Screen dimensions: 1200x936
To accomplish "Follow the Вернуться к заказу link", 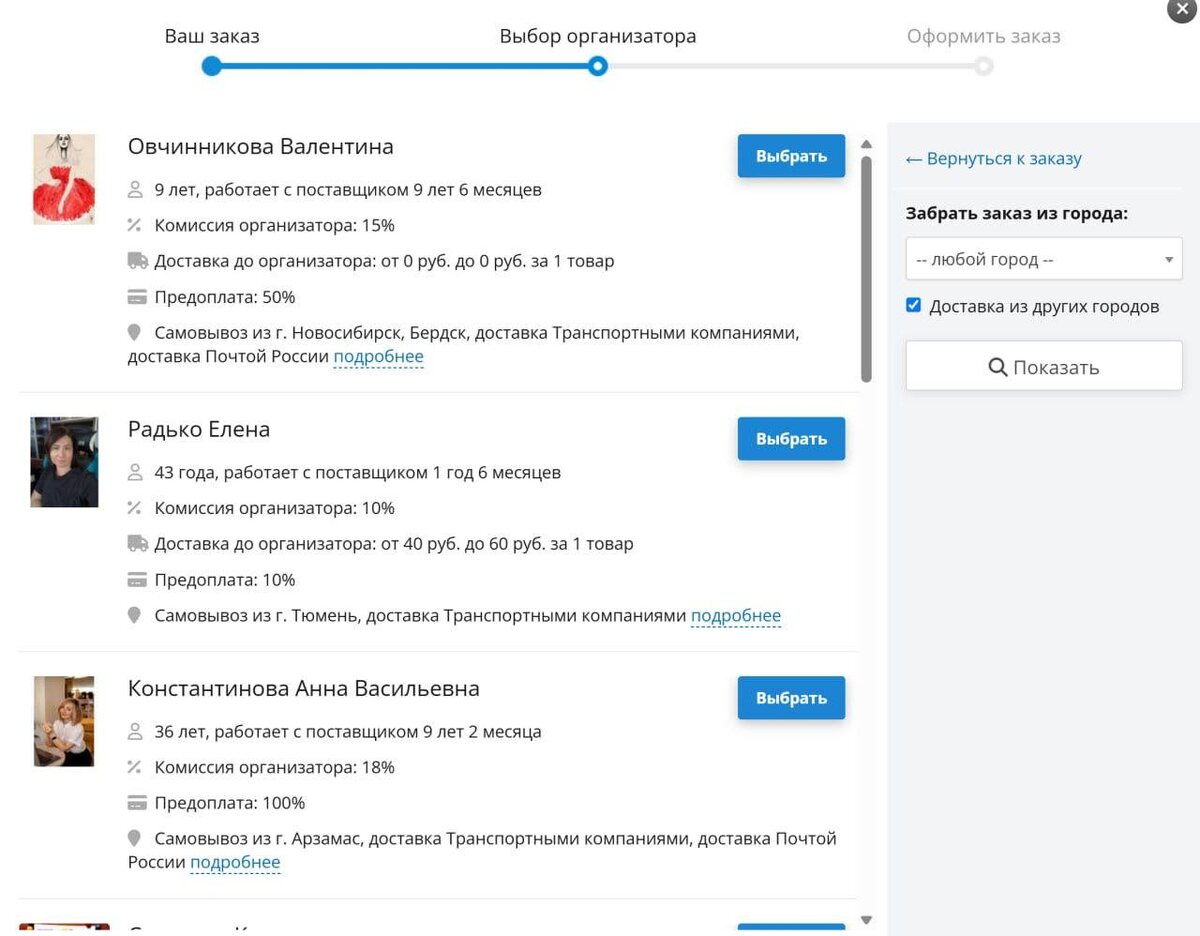I will (x=993, y=159).
